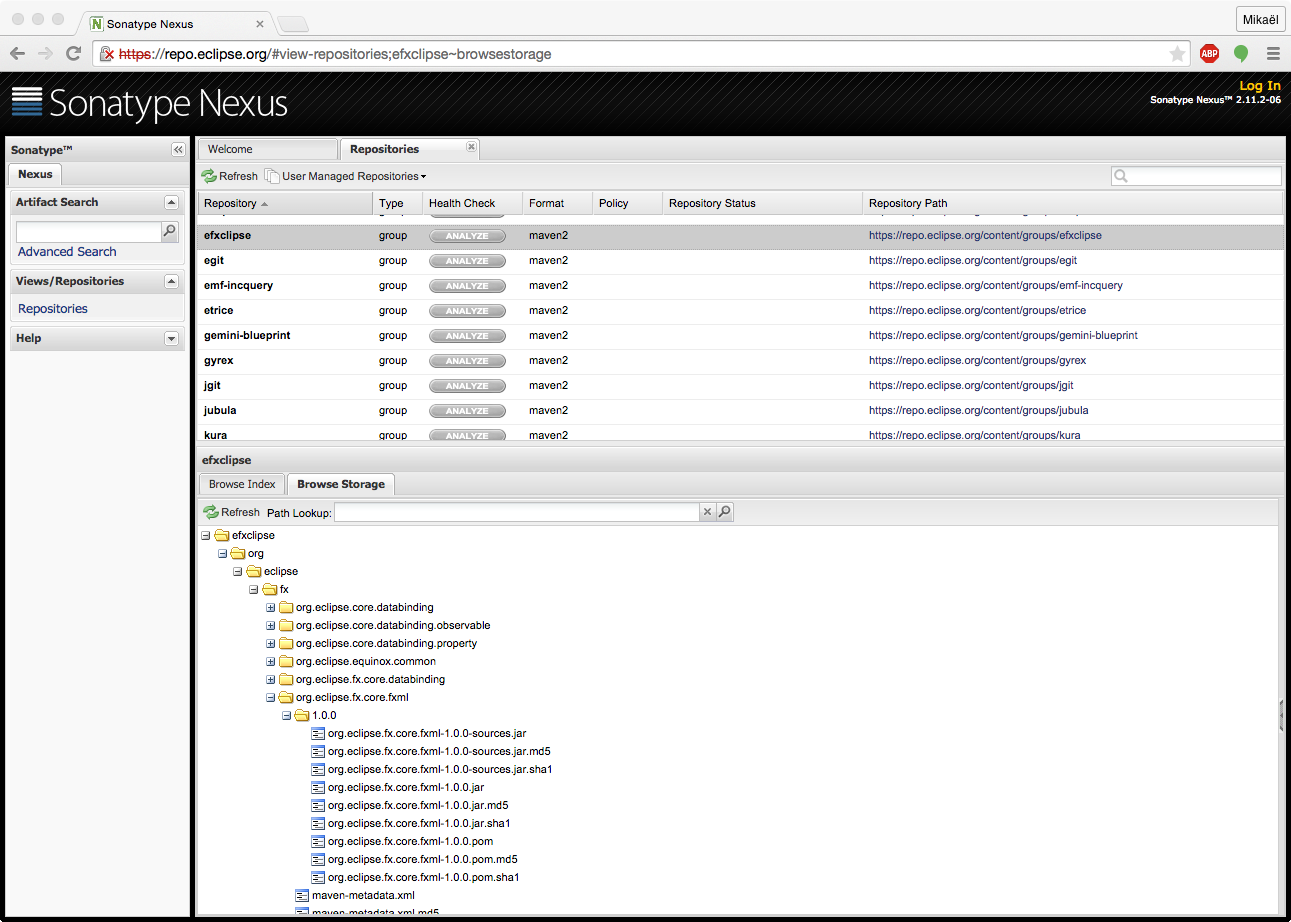
Task: Click the search magnifier in repository filter box
Action: pyautogui.click(x=1121, y=176)
